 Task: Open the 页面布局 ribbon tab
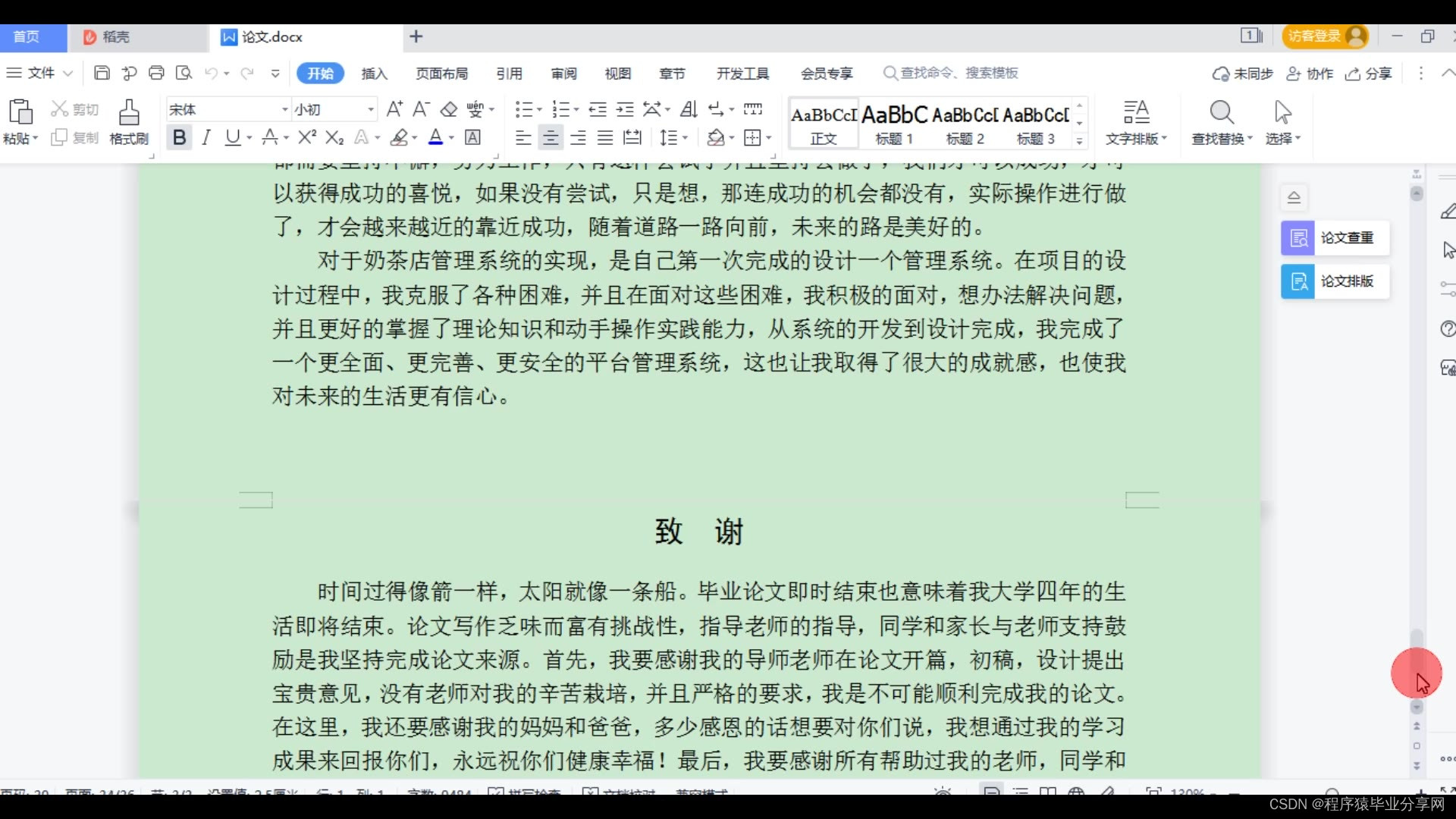tap(441, 74)
